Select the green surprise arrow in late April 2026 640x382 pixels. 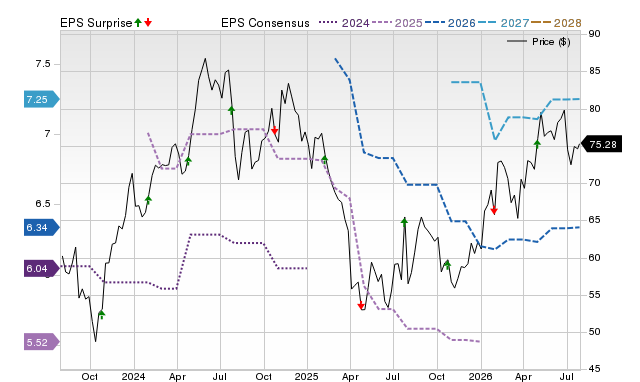point(537,143)
